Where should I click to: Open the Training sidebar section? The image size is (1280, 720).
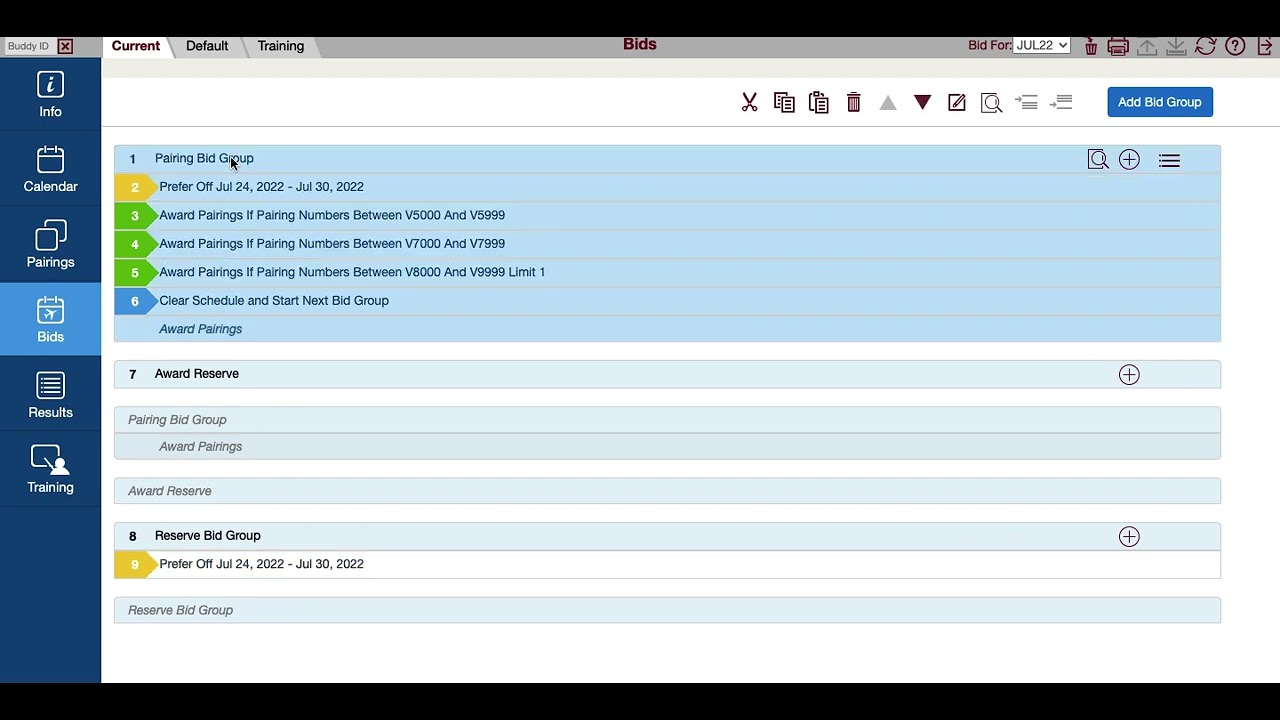[50, 470]
